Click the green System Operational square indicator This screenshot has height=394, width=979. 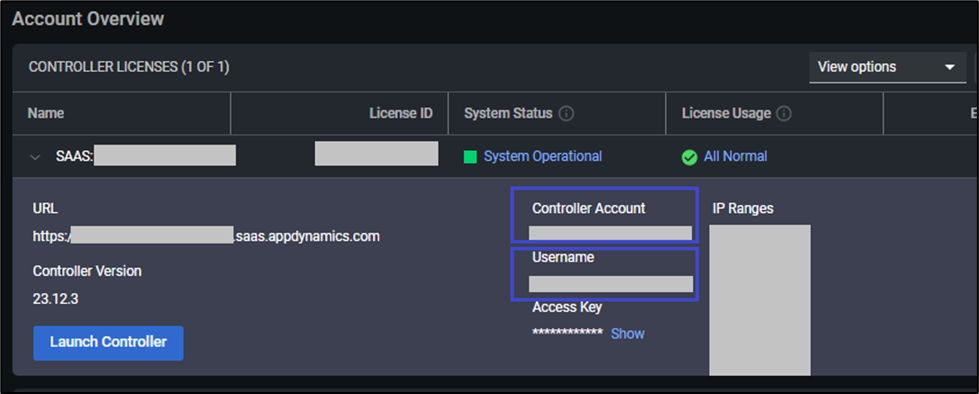[470, 157]
